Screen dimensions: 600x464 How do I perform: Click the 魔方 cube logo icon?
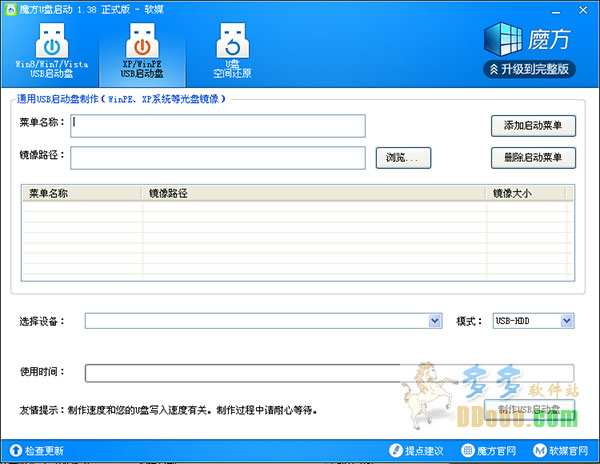[503, 39]
